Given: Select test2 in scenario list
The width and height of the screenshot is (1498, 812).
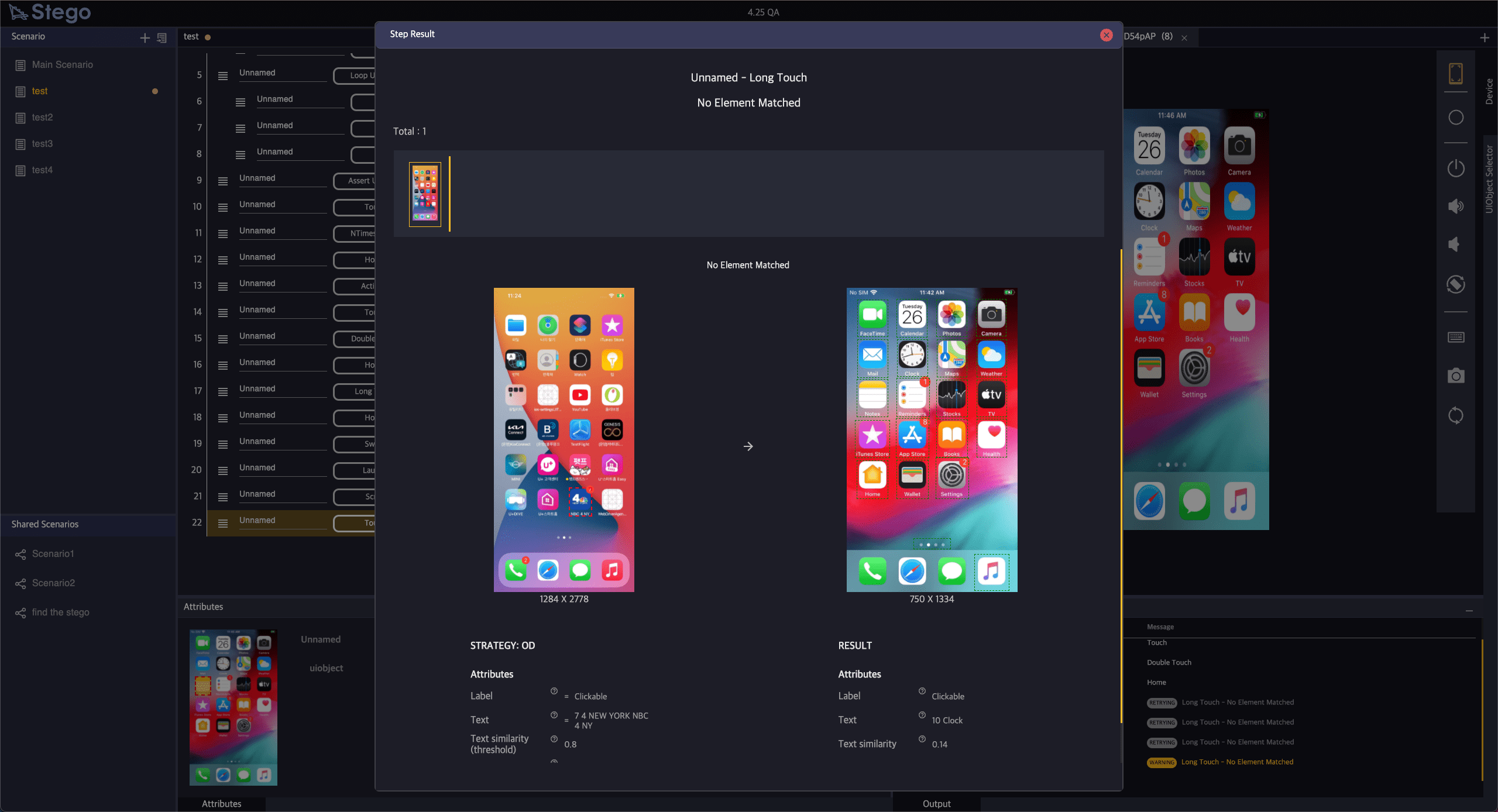Looking at the screenshot, I should (x=42, y=118).
